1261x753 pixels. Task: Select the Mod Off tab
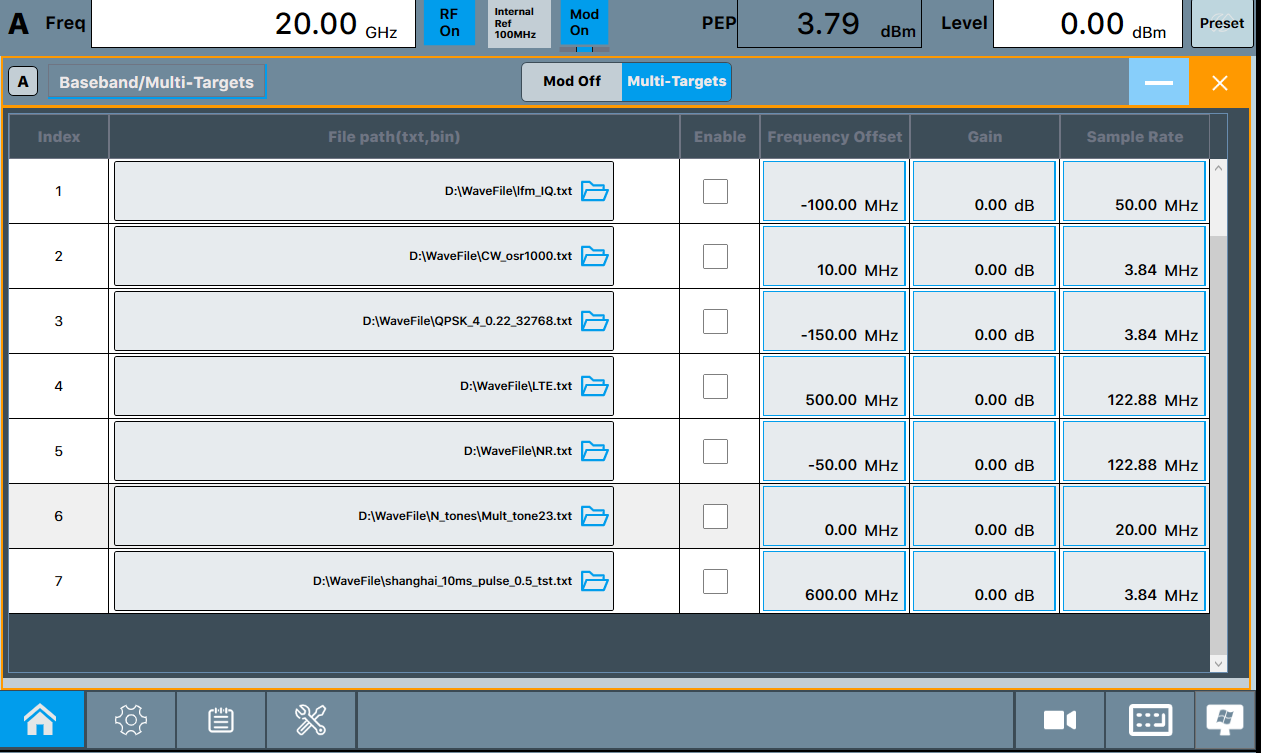[572, 82]
